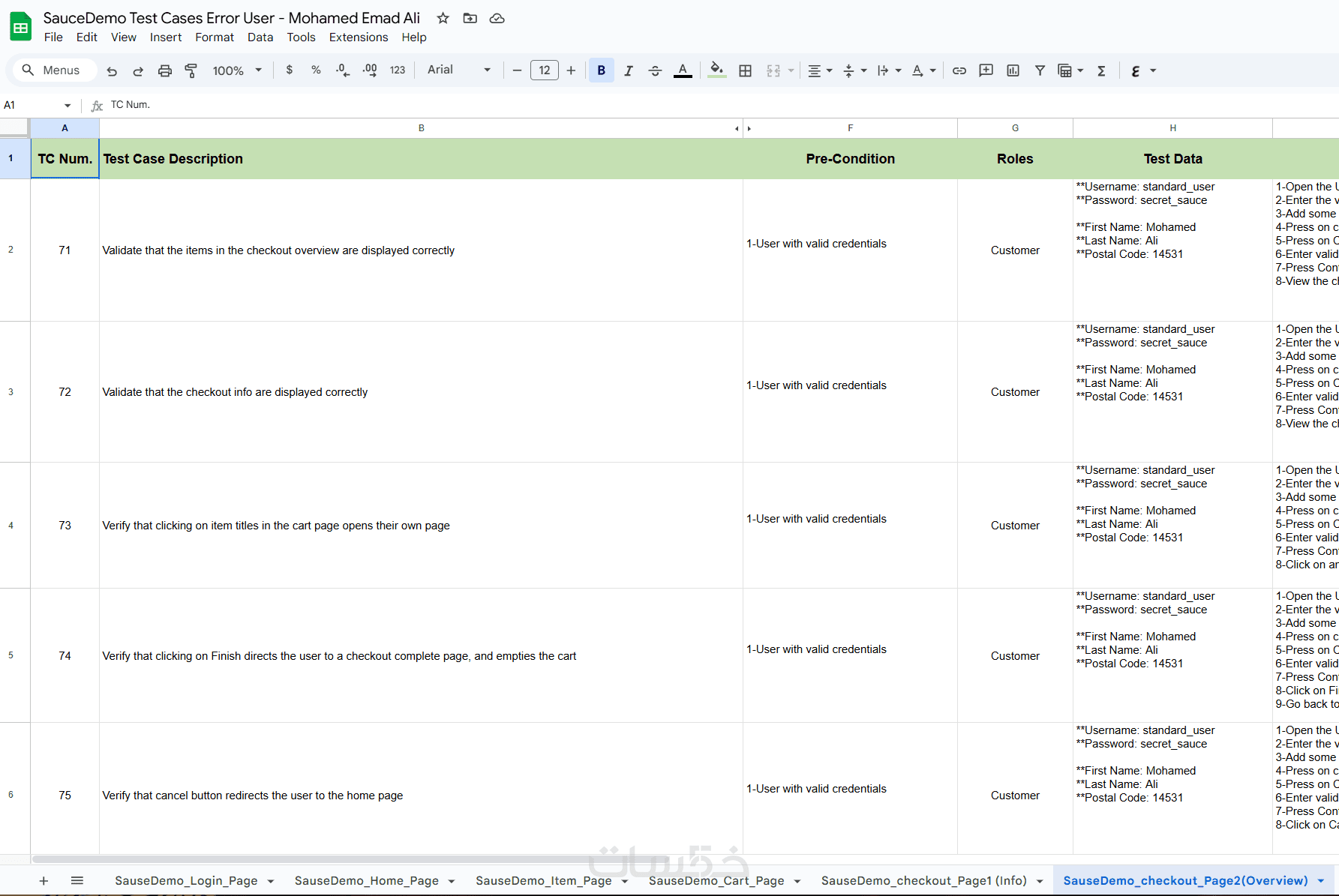This screenshot has width=1339, height=896.
Task: Select the Test Case Description header cell
Action: click(421, 159)
